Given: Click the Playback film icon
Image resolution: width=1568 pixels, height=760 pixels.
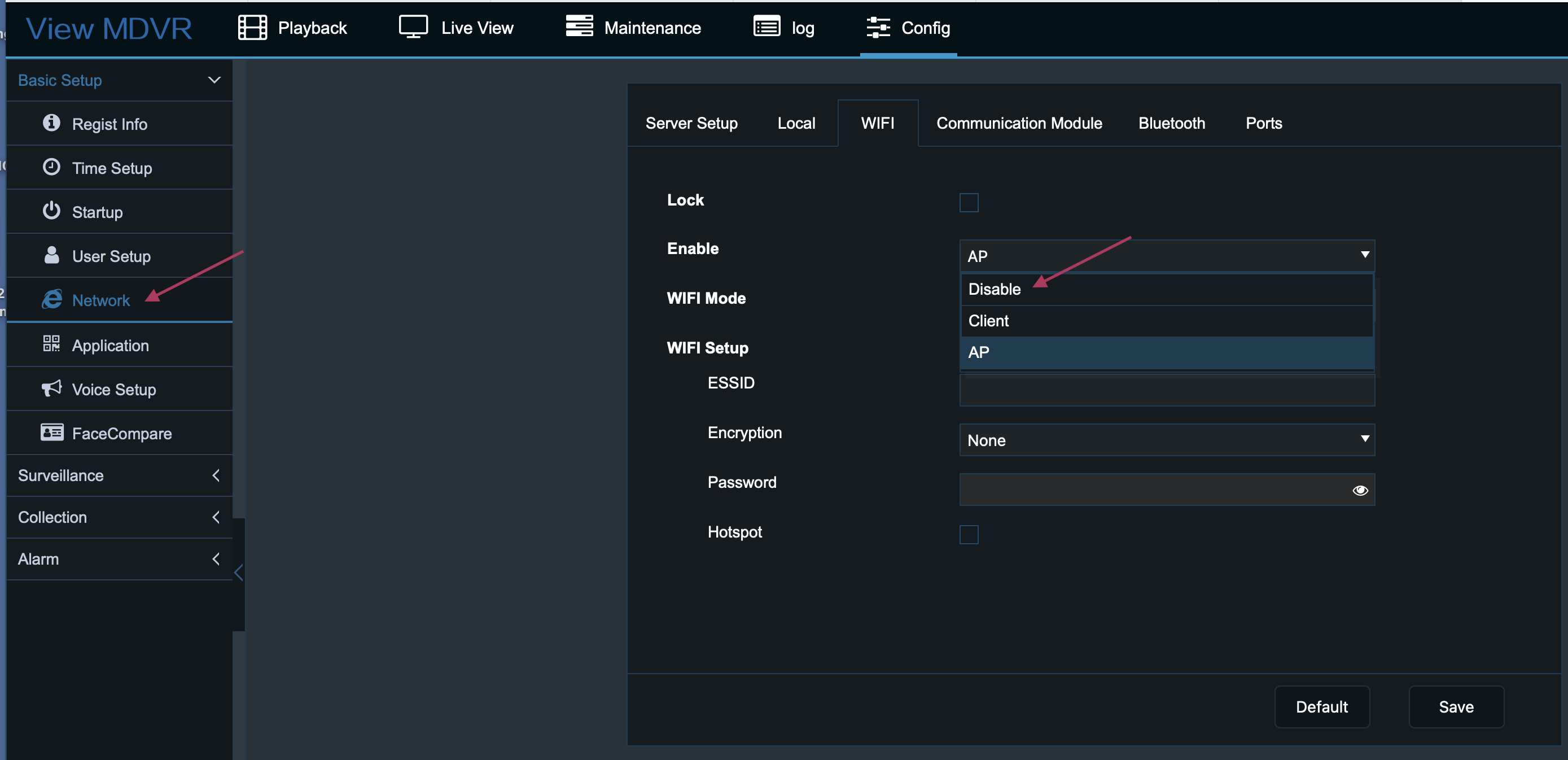Looking at the screenshot, I should pyautogui.click(x=252, y=28).
